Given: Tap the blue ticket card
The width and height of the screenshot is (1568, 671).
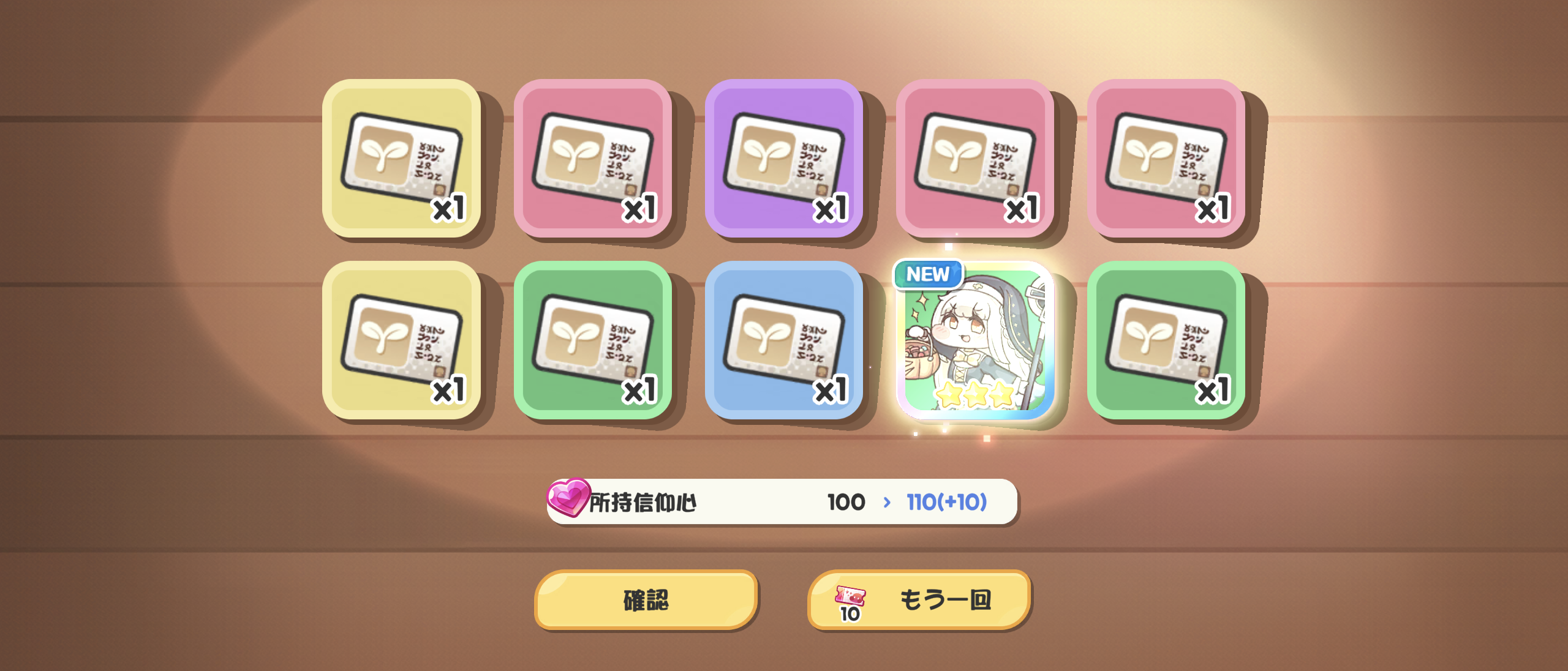Looking at the screenshot, I should (784, 340).
